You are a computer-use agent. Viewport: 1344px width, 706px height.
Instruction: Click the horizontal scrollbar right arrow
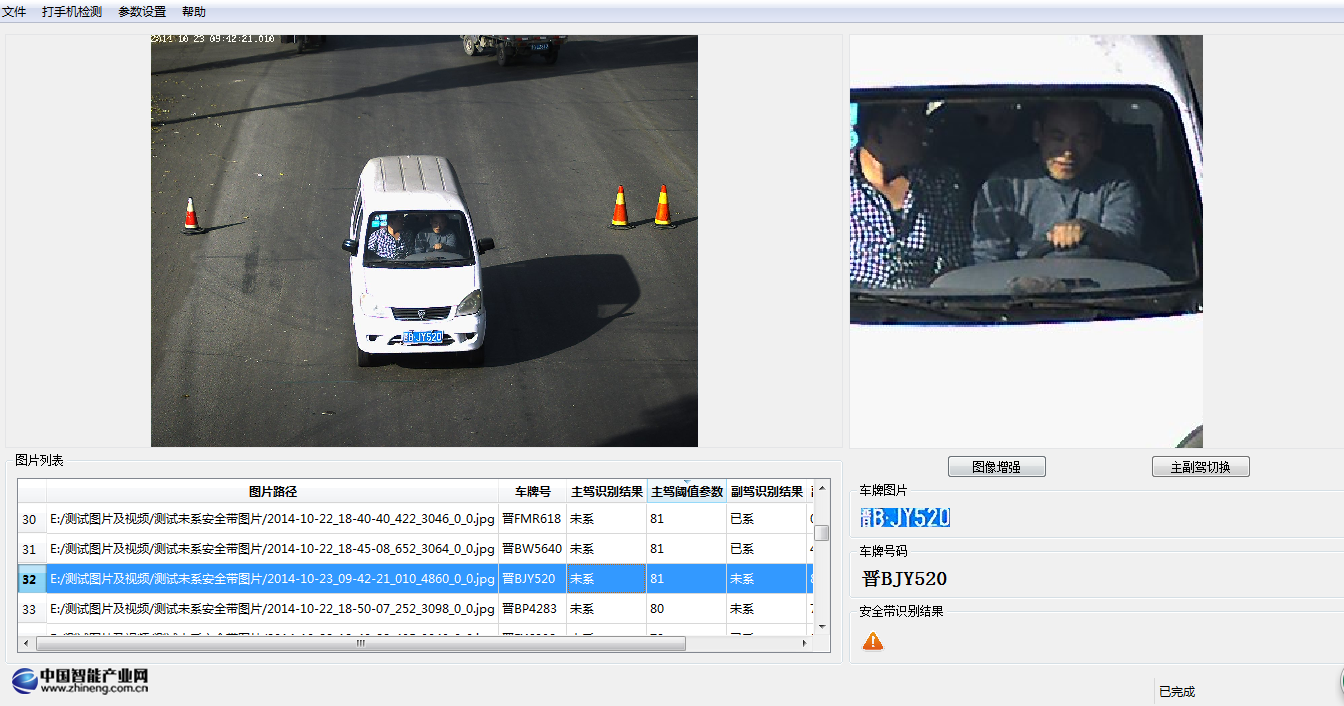pyautogui.click(x=804, y=644)
